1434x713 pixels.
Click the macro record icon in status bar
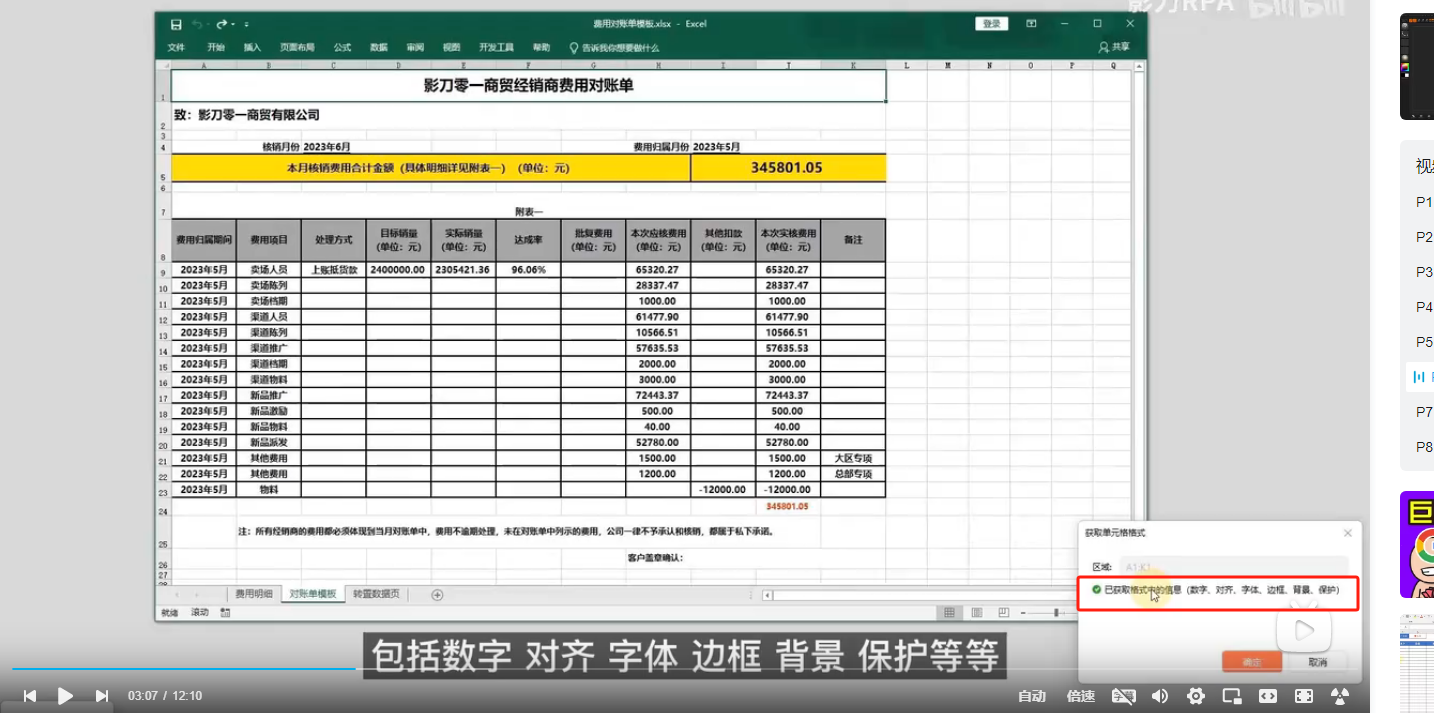click(x=225, y=612)
